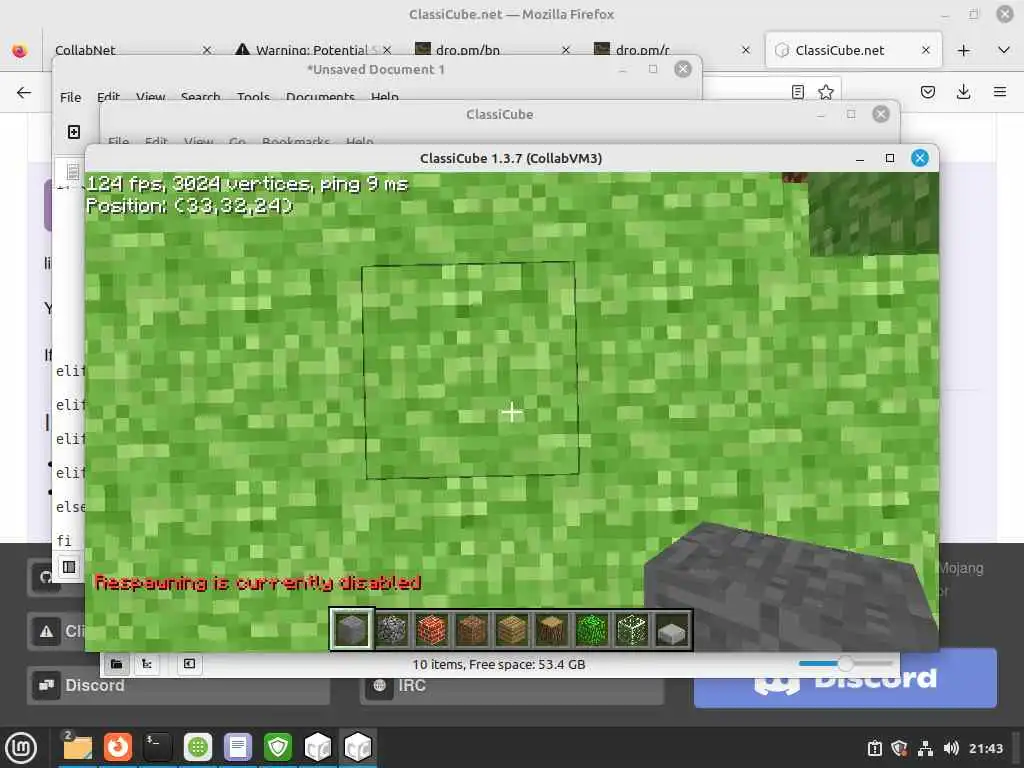Go back in Firefox

[24, 92]
